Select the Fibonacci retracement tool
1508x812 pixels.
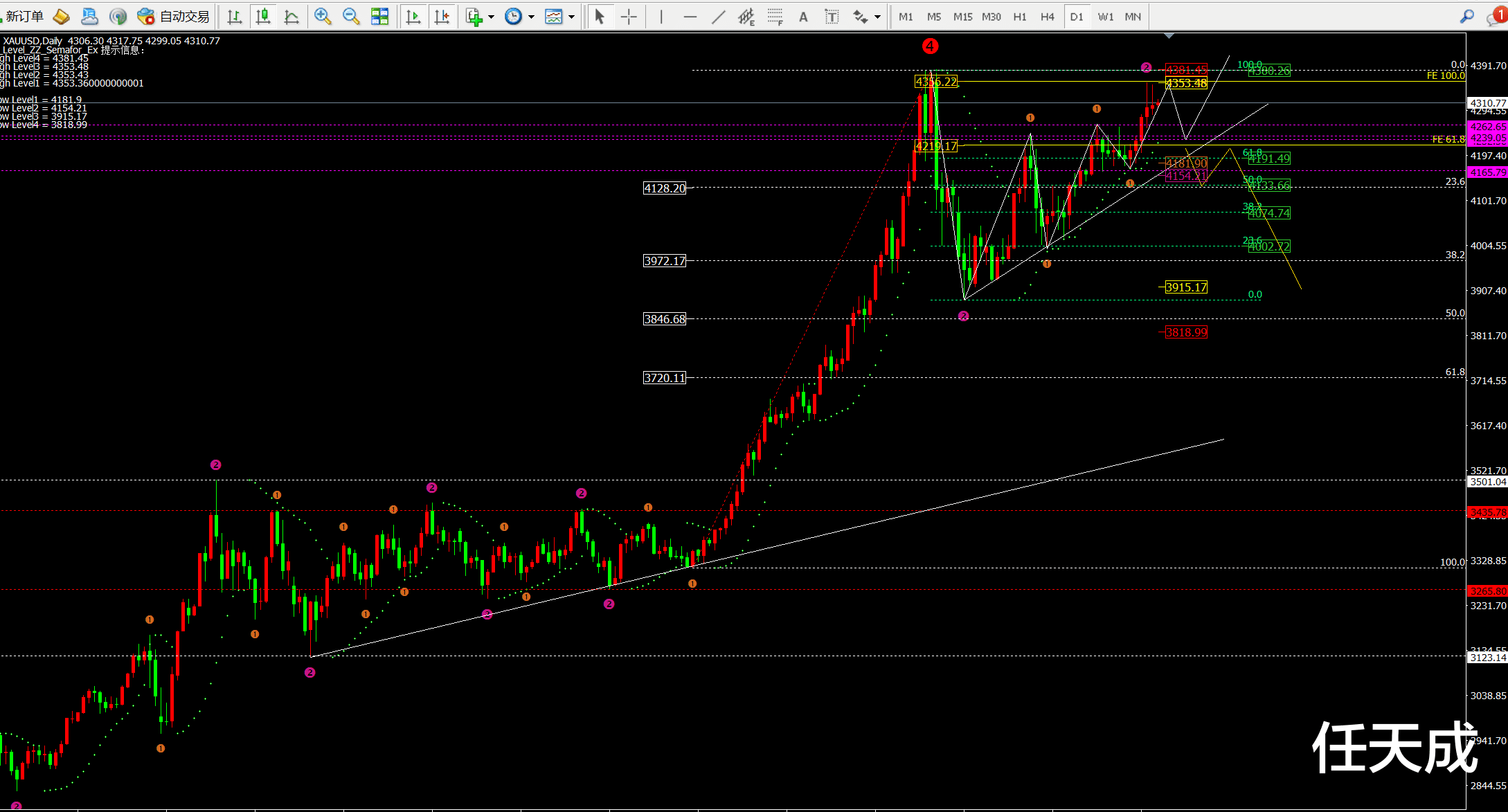tap(775, 17)
